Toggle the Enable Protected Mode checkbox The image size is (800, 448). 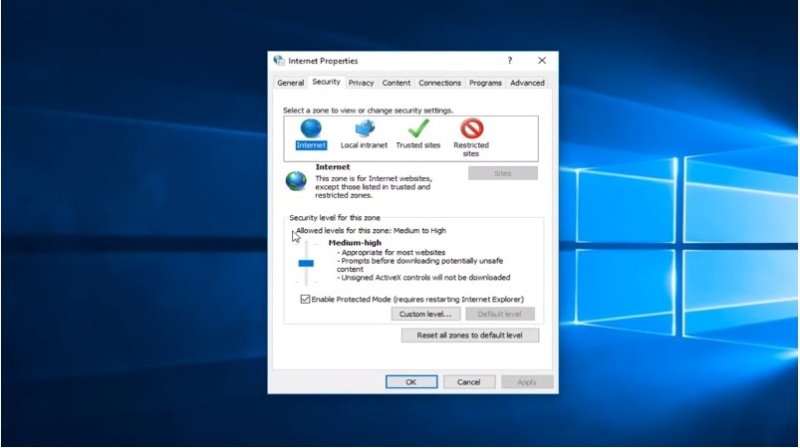tap(306, 298)
